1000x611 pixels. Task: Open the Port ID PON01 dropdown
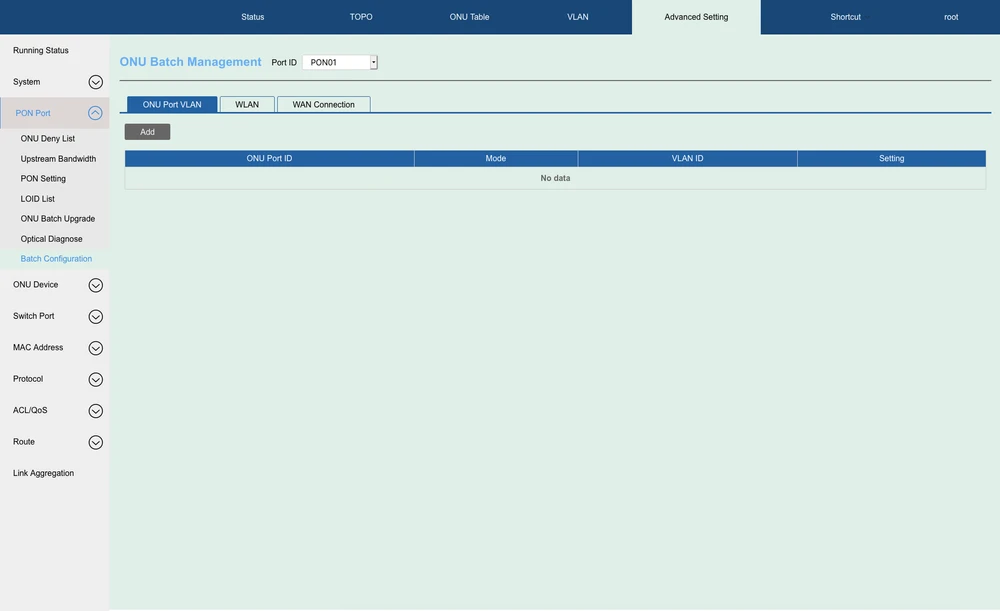(340, 62)
